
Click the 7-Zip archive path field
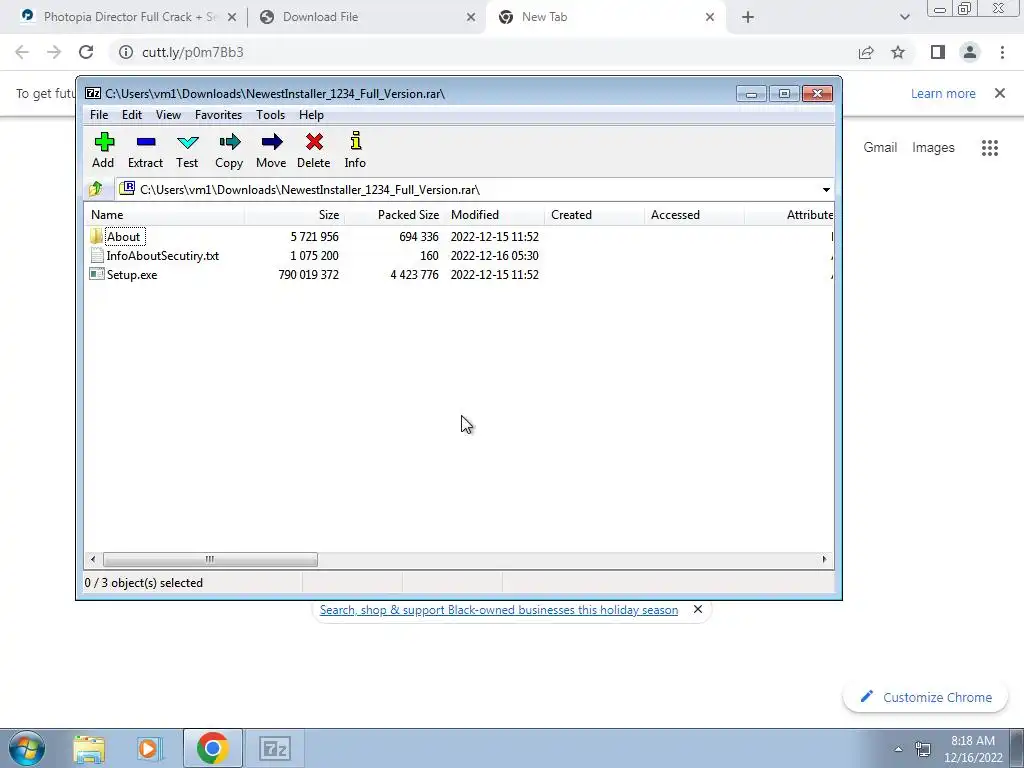click(467, 189)
